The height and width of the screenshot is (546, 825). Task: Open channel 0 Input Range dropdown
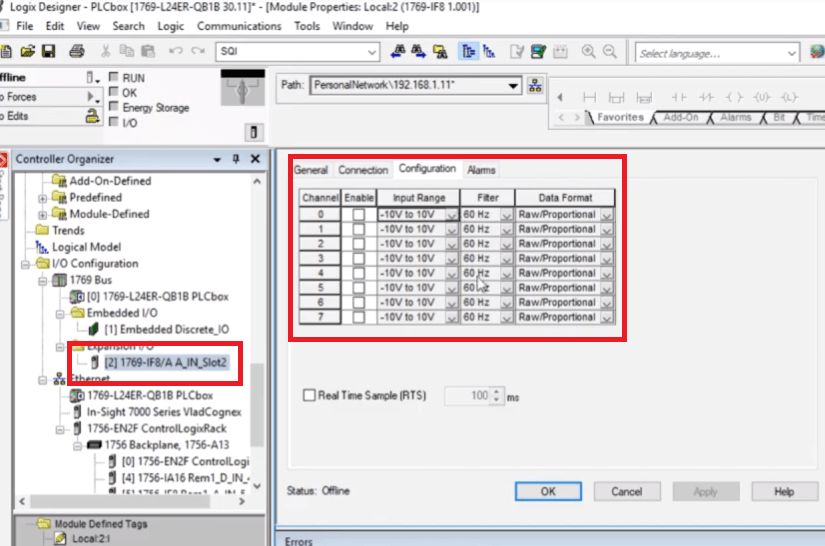pos(452,215)
